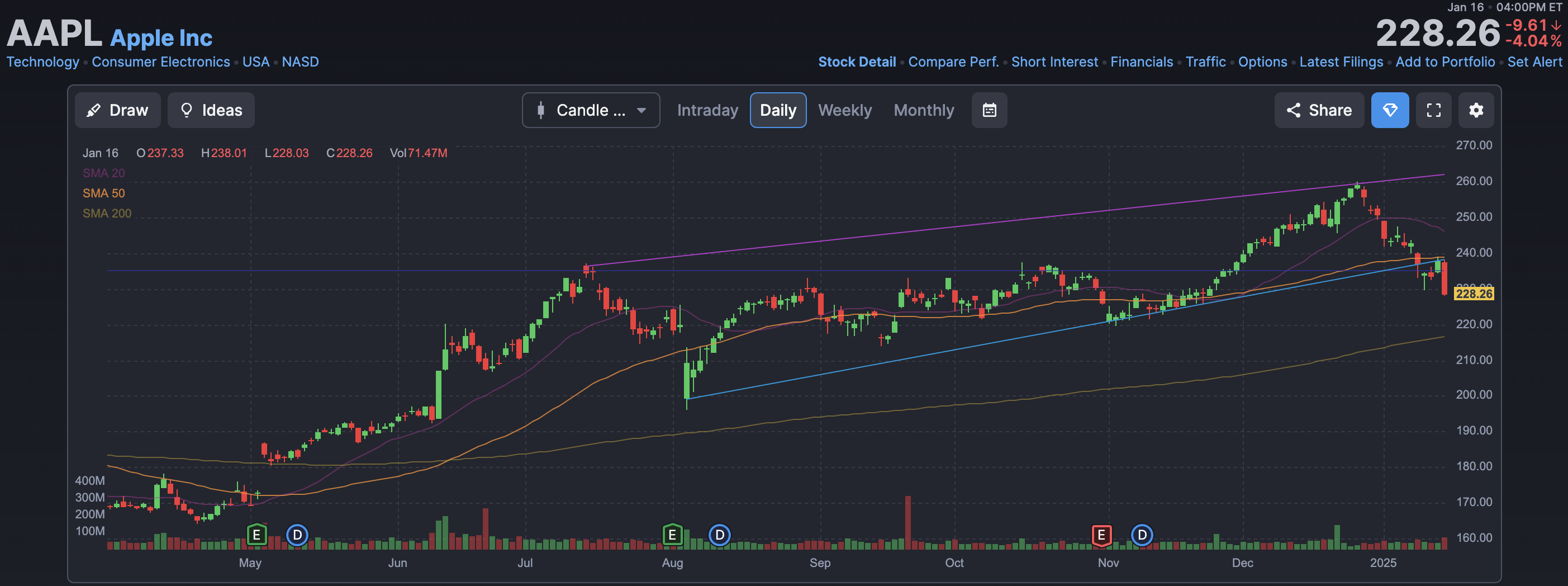This screenshot has height=586, width=1568.
Task: Toggle the SMA 20 indicator label
Action: point(103,173)
